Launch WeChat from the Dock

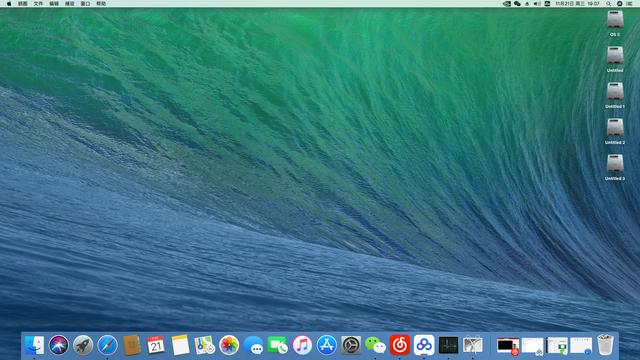point(375,345)
